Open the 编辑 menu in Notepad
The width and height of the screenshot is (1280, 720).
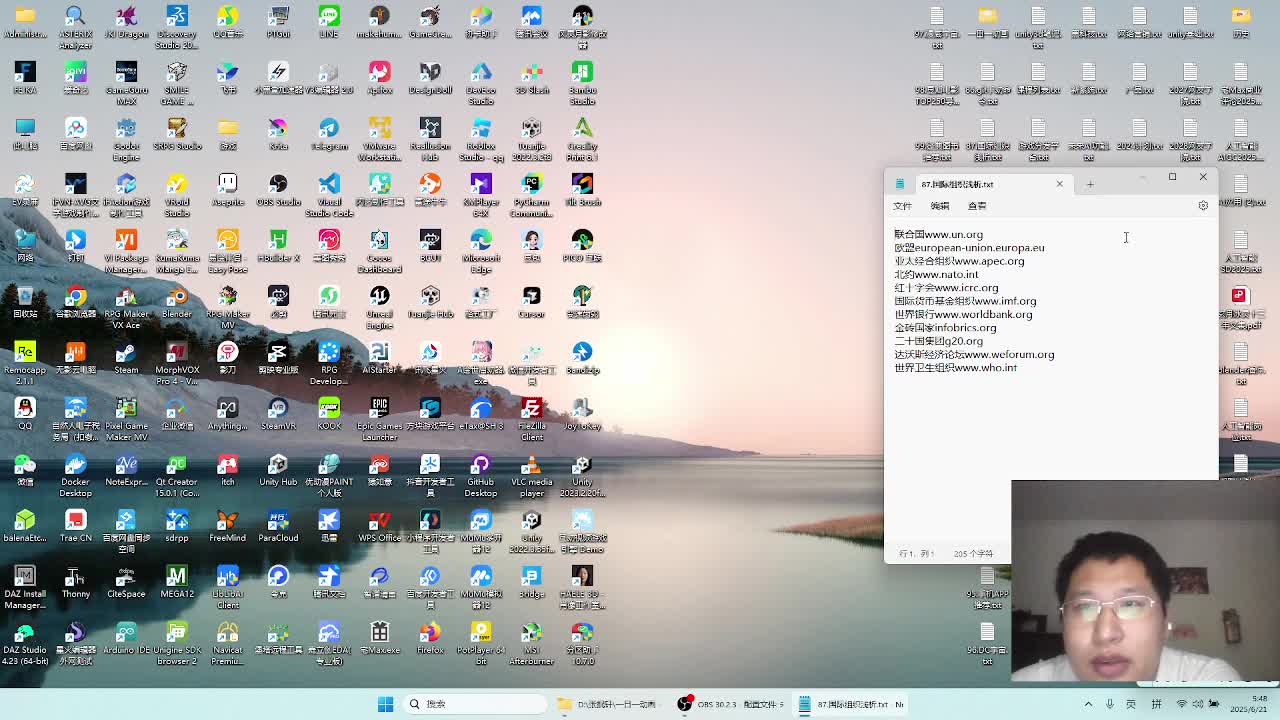(x=940, y=206)
